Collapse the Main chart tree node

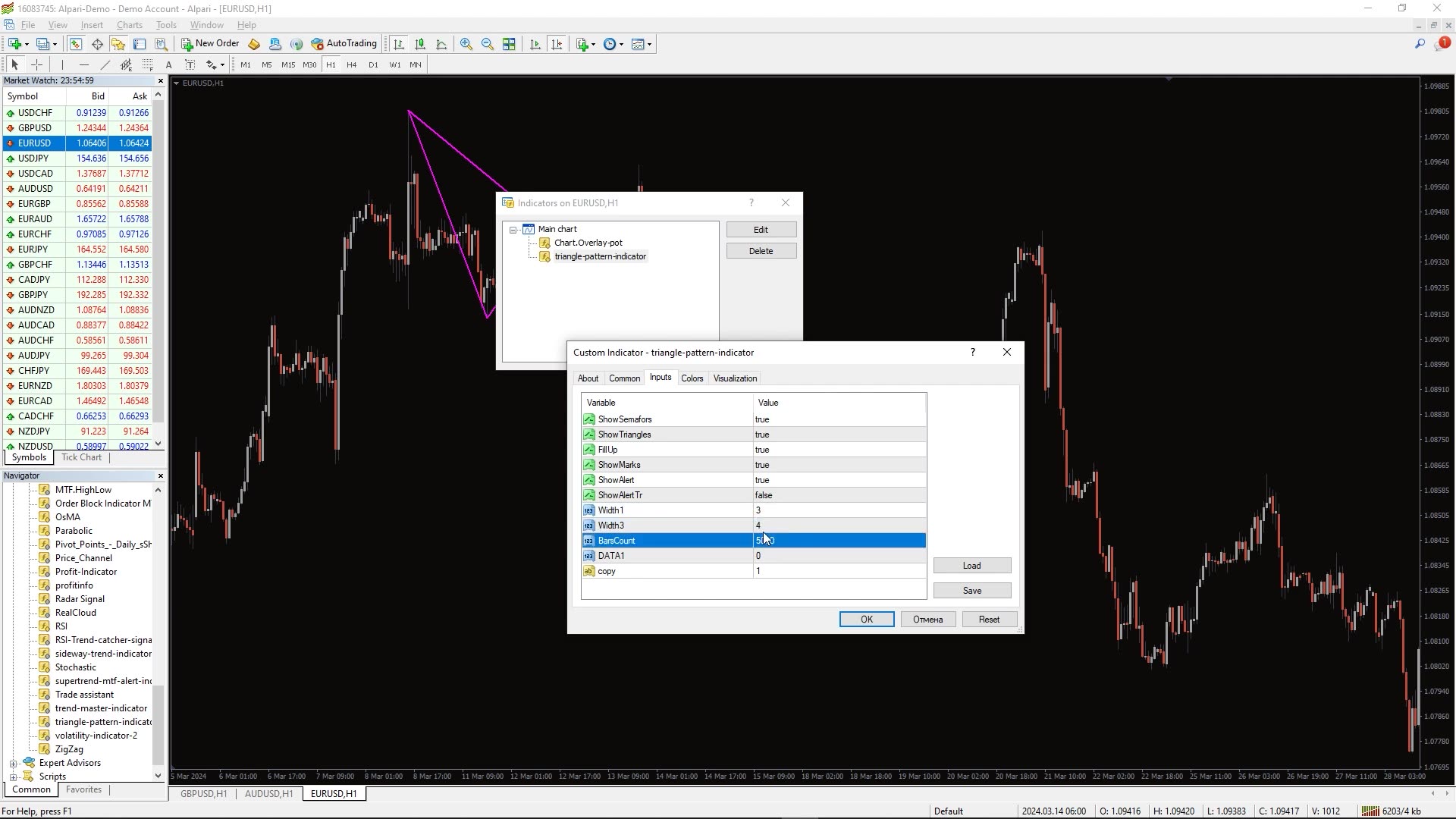[514, 230]
